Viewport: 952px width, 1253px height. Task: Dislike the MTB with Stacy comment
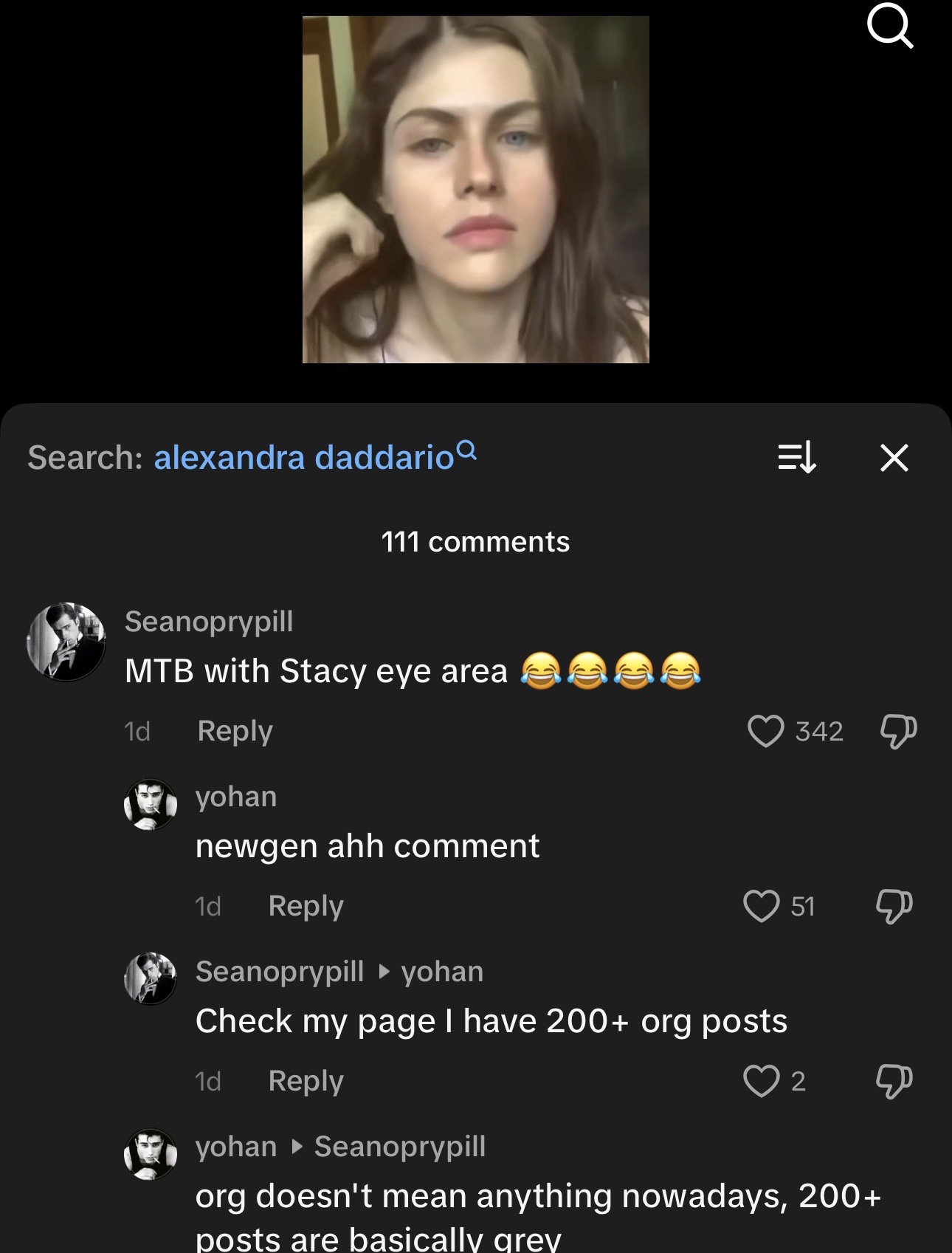pyautogui.click(x=898, y=731)
